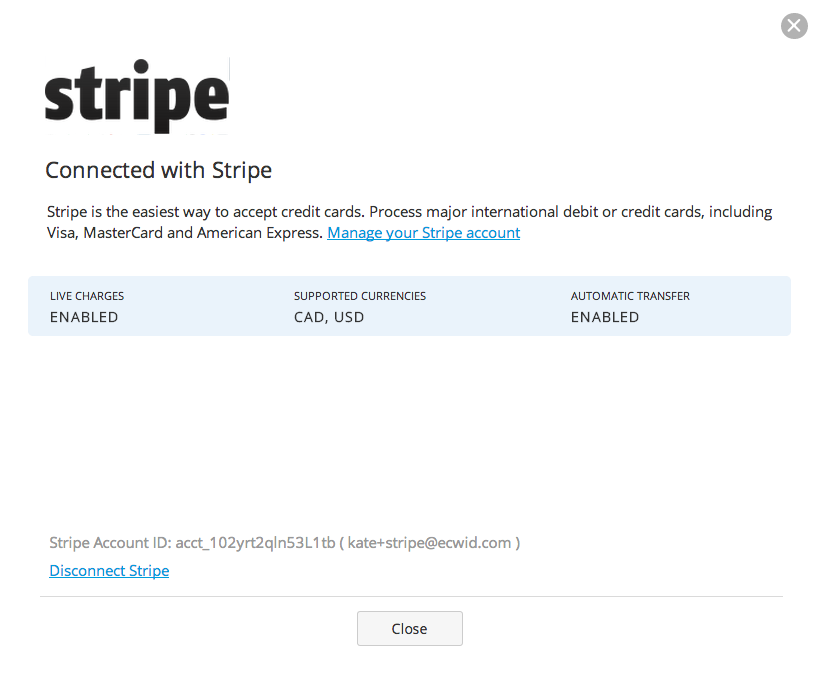Dismiss the dialog with the round X icon
The image size is (823, 678).
click(x=794, y=26)
